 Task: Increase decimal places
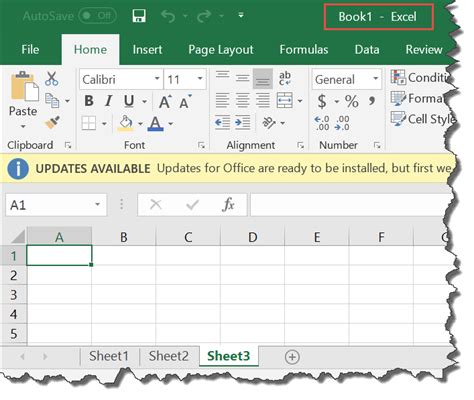pos(322,123)
